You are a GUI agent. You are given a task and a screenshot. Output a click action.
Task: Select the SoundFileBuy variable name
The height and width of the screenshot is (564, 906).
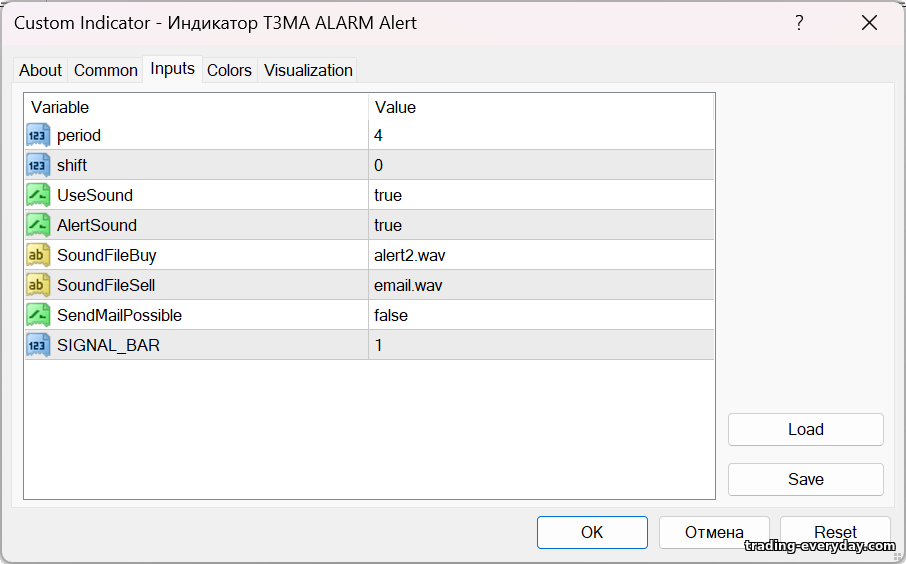(x=106, y=255)
